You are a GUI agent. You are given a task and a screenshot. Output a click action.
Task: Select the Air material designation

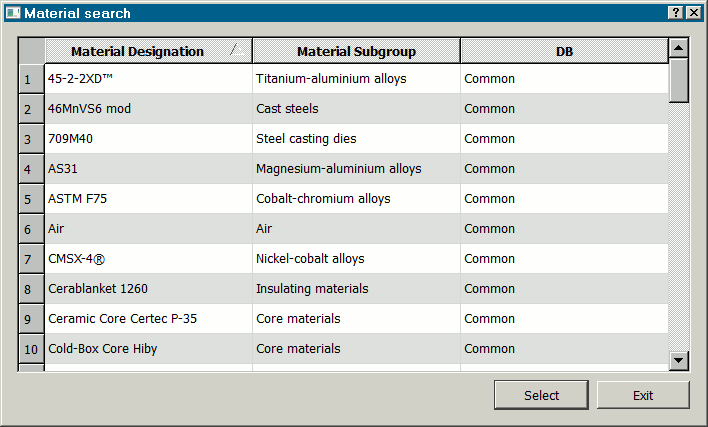coord(57,229)
